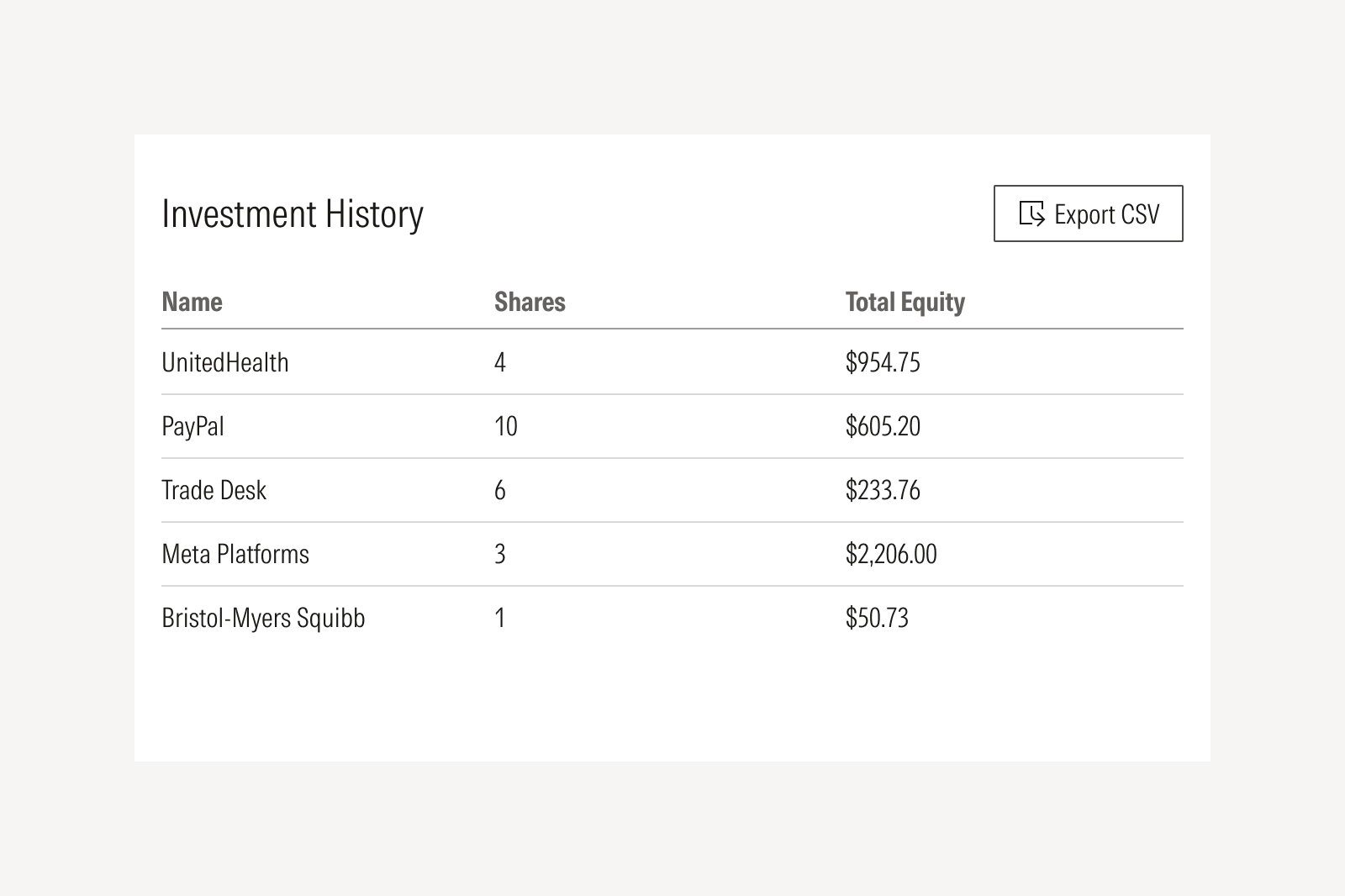The image size is (1345, 896).
Task: Select the Meta Platforms row name
Action: pyautogui.click(x=235, y=554)
